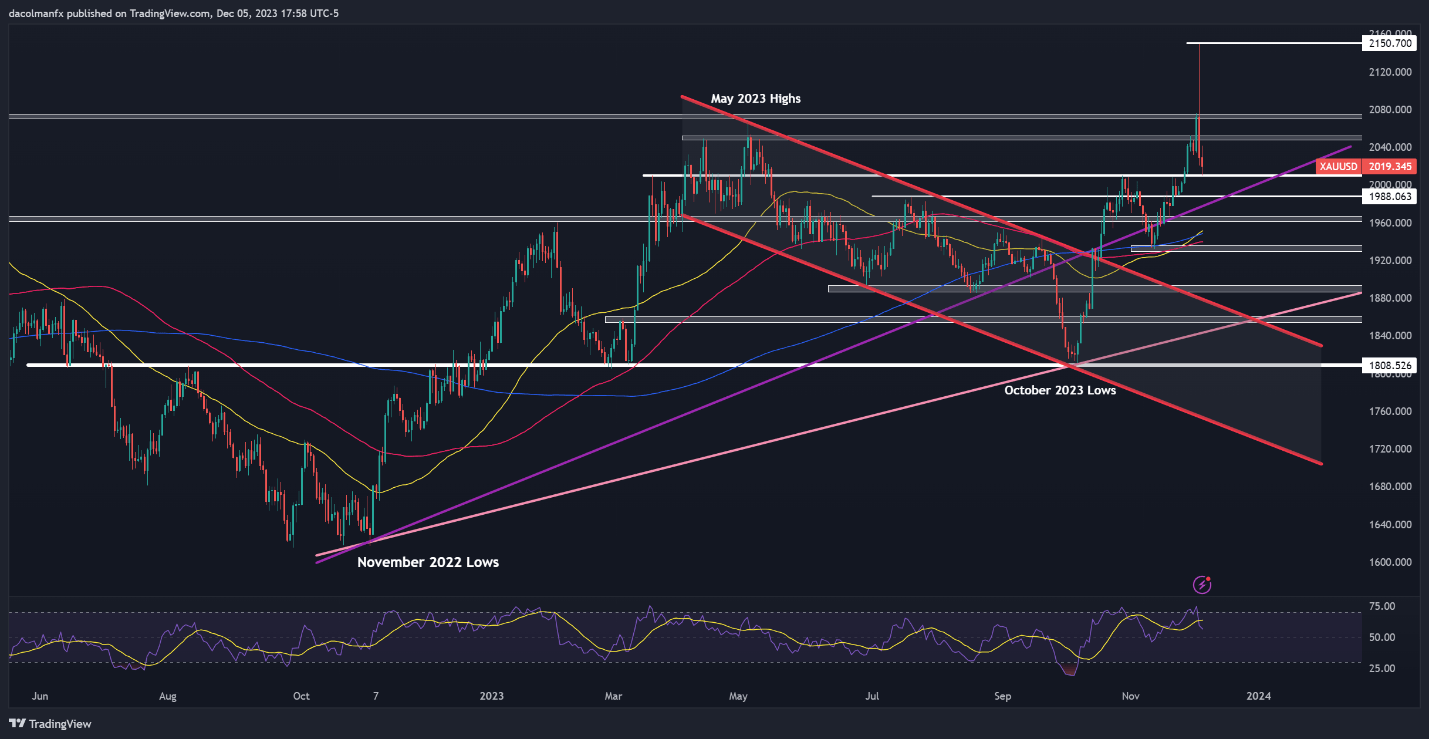Click the RSI 25.00 scale label
The image size is (1429, 739).
(1383, 668)
